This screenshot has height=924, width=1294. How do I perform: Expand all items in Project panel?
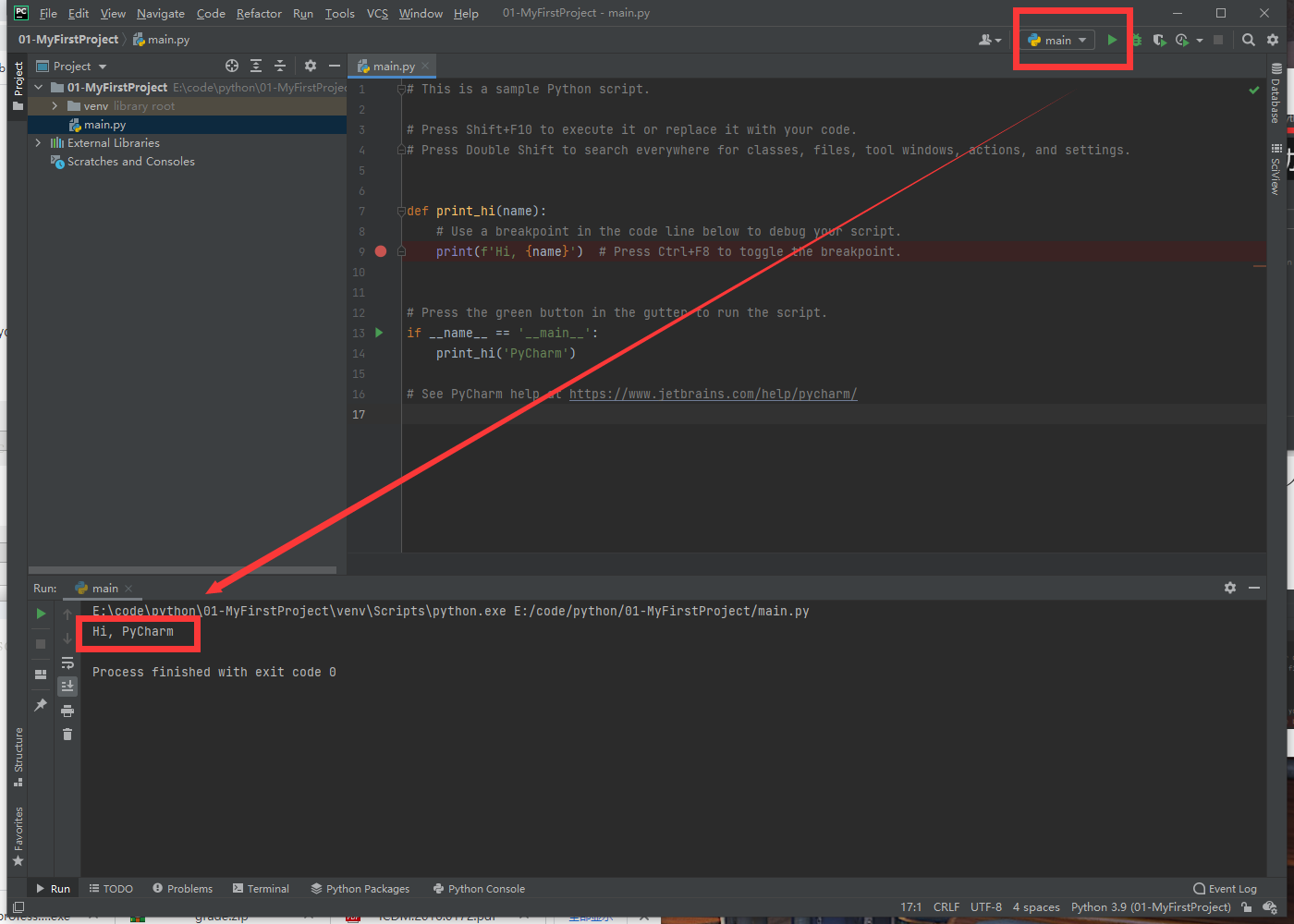[256, 66]
